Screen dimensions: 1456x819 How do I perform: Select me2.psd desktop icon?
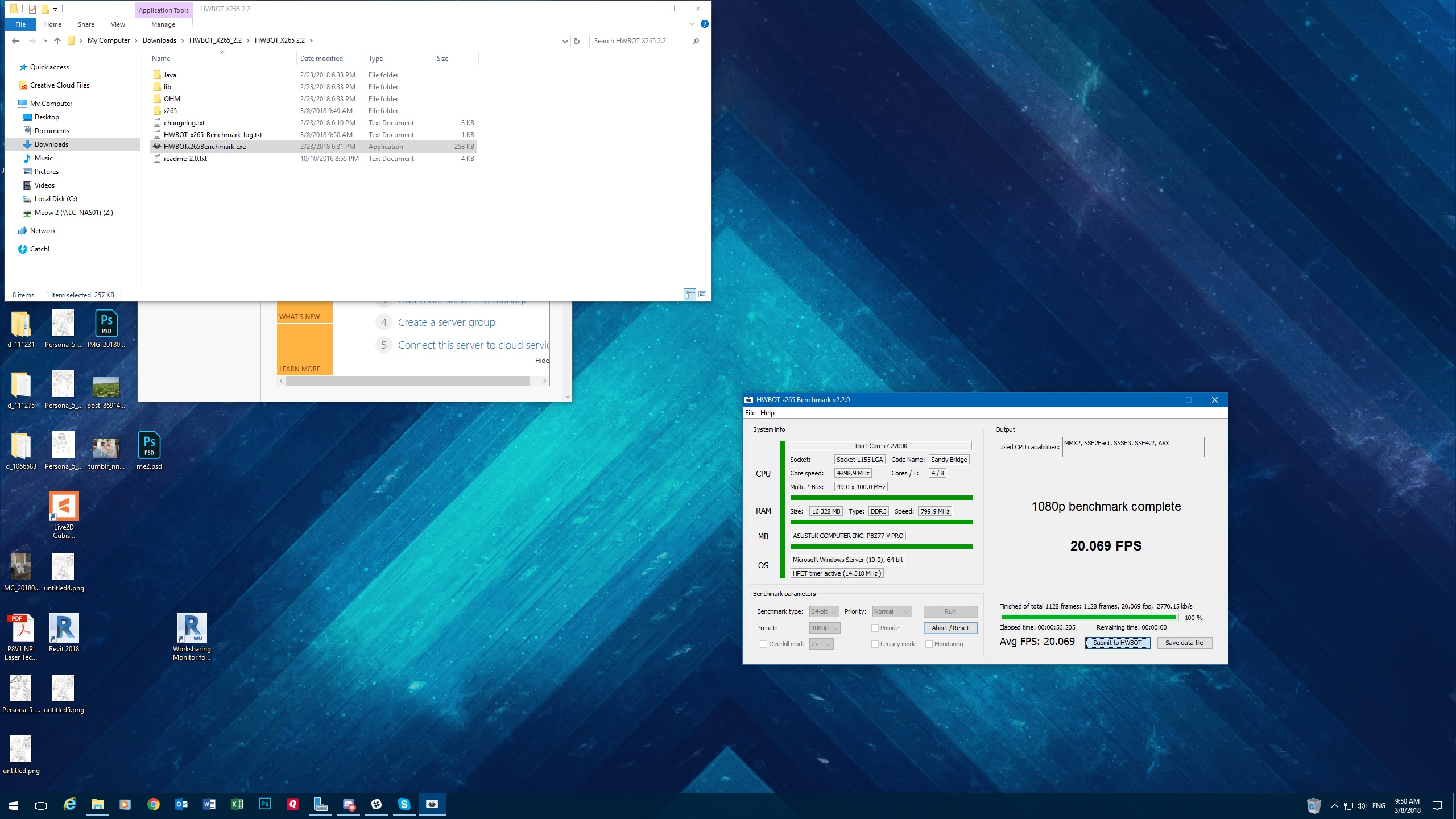pos(149,450)
